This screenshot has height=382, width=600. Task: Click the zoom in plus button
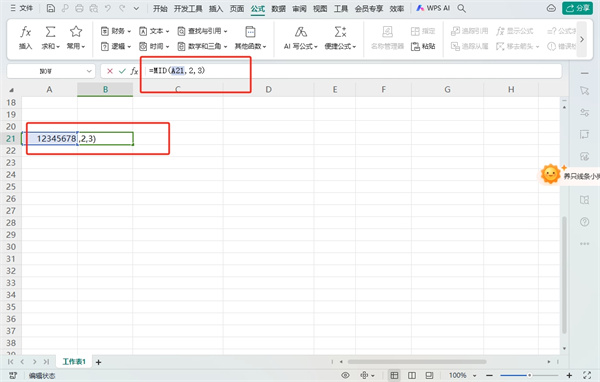(x=569, y=375)
